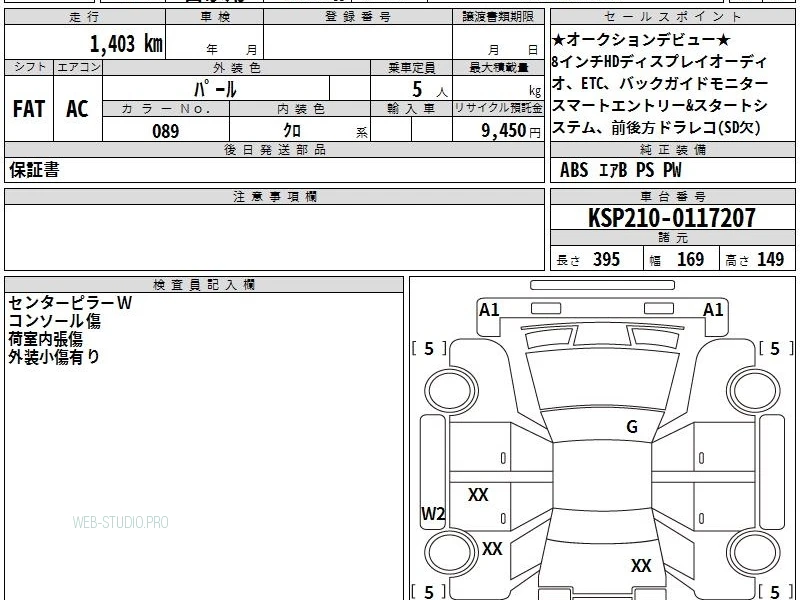800x600 pixels.
Task: Click the コンソール傷 note
Action: (55, 321)
